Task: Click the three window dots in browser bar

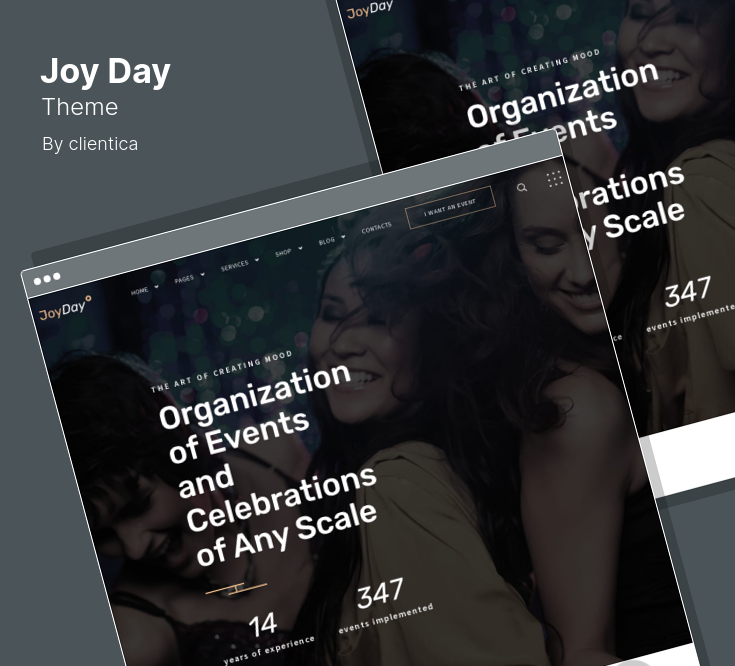Action: click(x=47, y=279)
